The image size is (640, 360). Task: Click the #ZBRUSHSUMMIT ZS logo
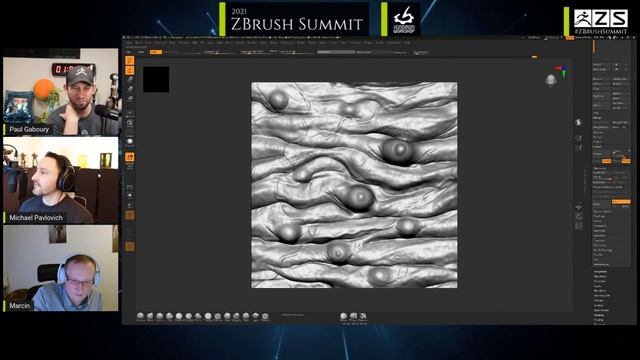598,20
